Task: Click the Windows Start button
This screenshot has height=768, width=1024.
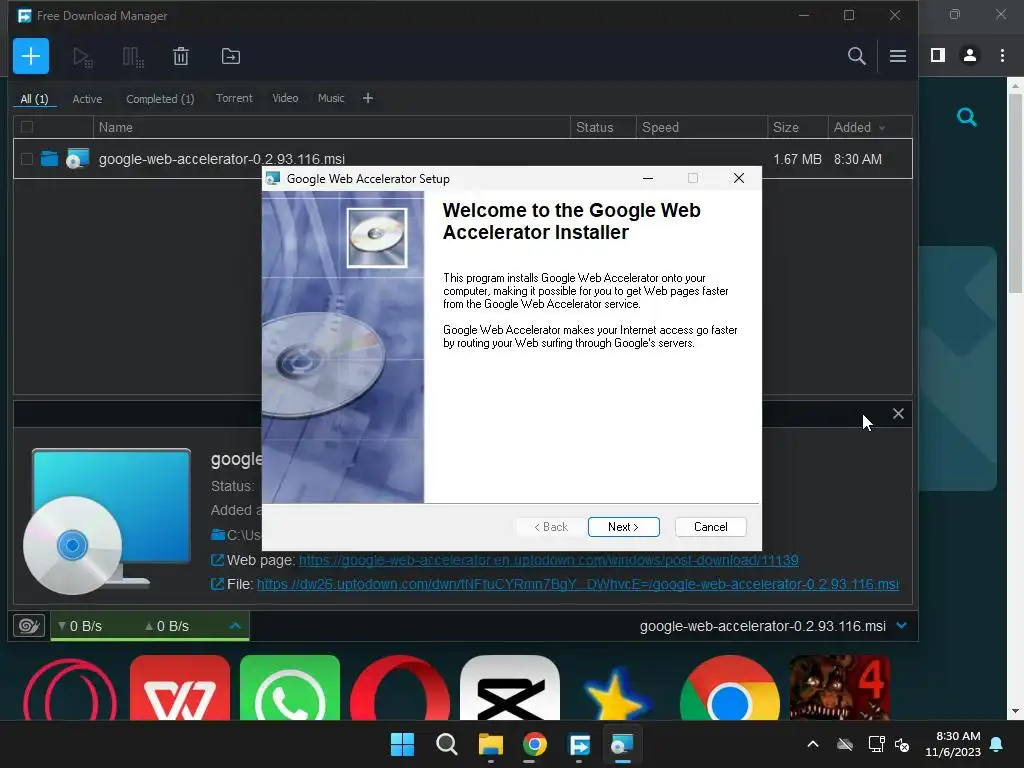Action: click(x=402, y=744)
